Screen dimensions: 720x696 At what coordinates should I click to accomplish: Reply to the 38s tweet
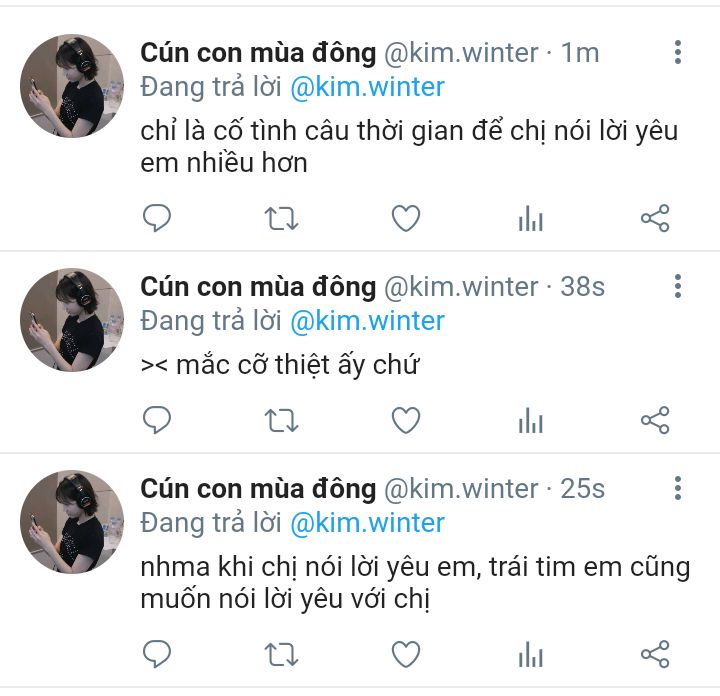pyautogui.click(x=157, y=420)
